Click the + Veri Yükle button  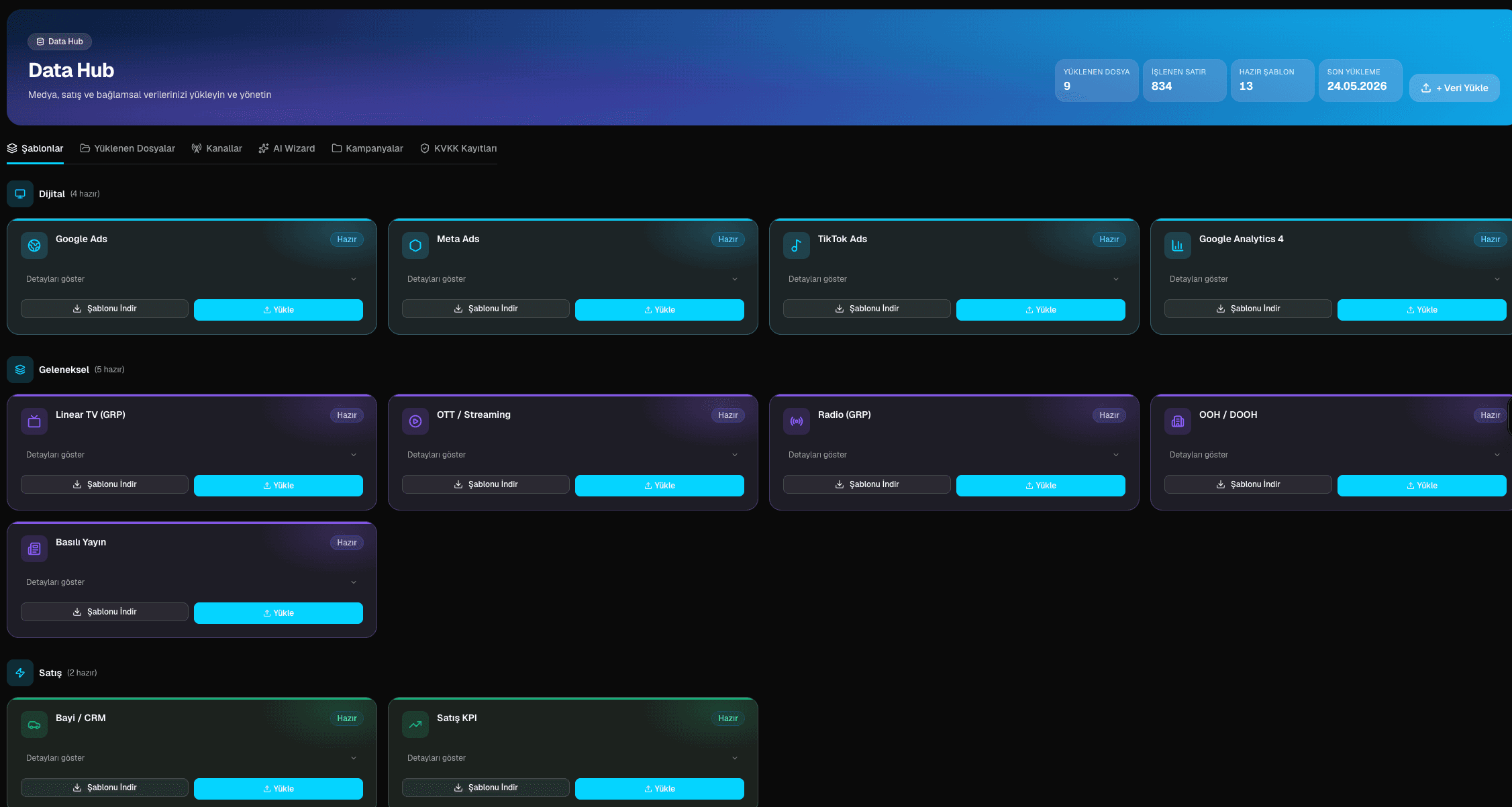(1454, 88)
